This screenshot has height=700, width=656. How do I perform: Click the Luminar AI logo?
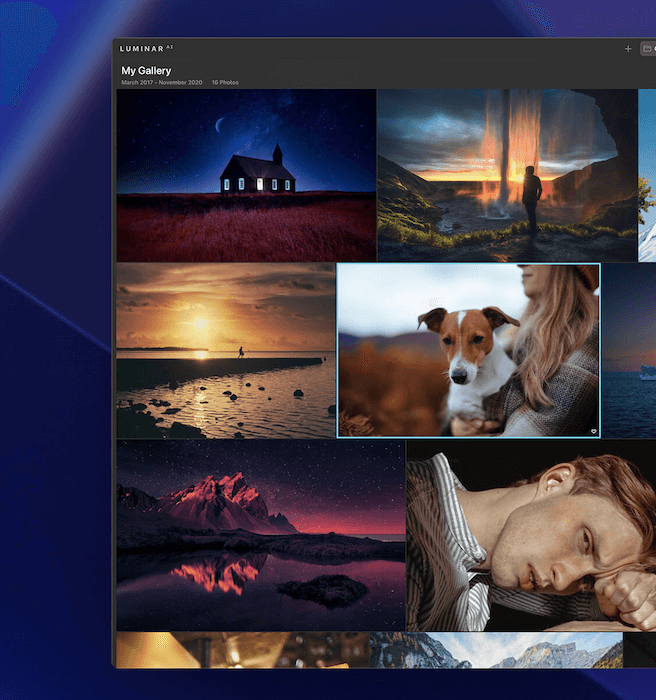146,48
